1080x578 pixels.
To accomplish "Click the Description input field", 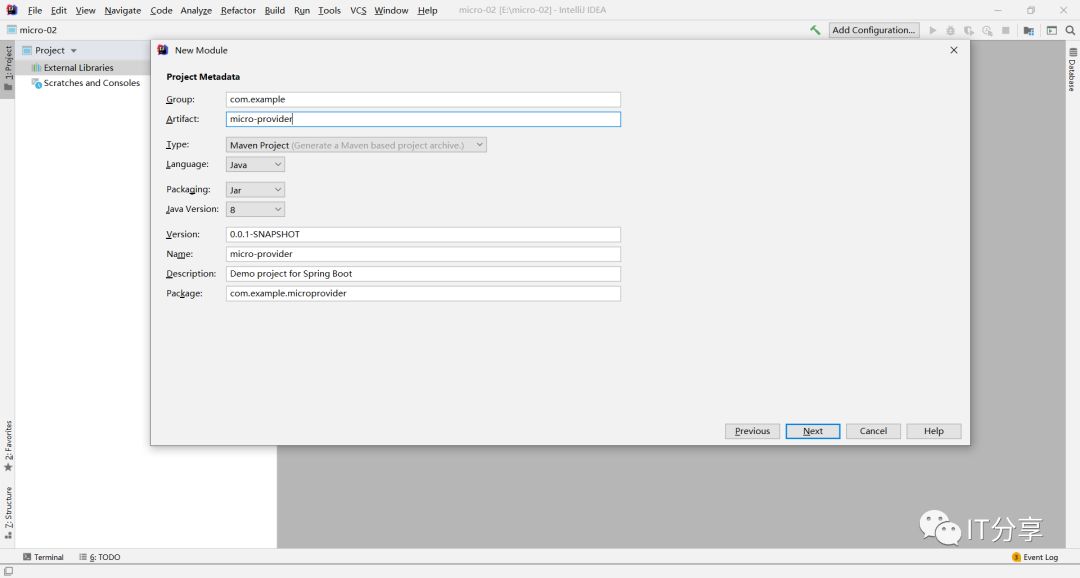I will coord(423,273).
